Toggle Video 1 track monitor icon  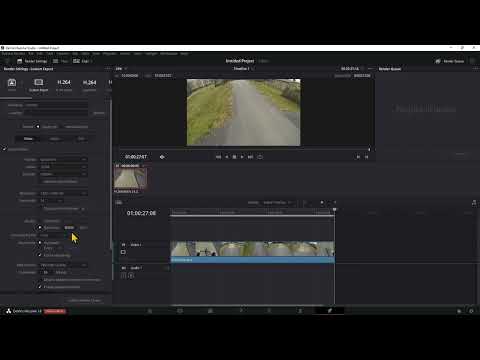pyautogui.click(x=123, y=252)
